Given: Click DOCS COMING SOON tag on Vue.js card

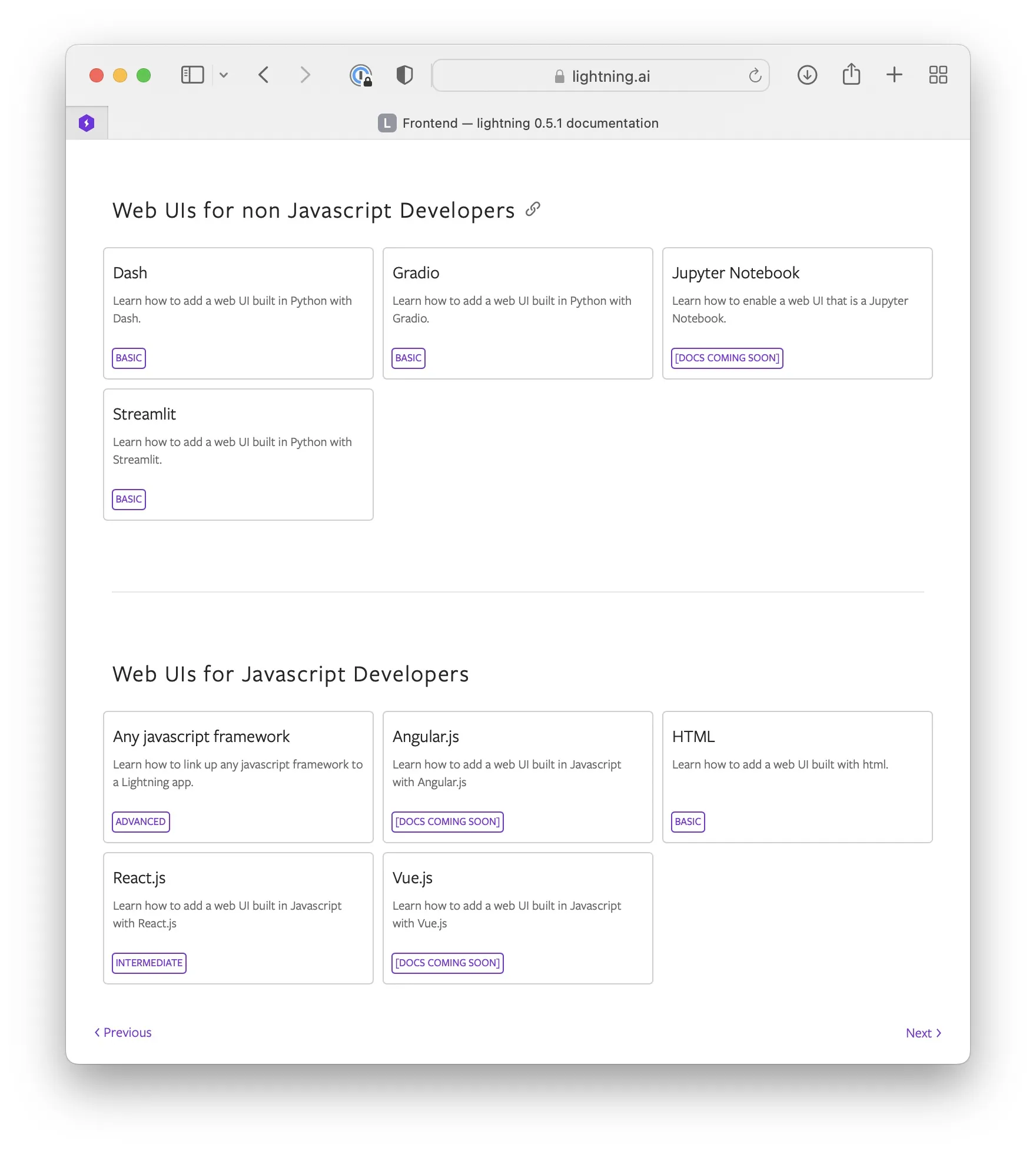Looking at the screenshot, I should coord(448,963).
